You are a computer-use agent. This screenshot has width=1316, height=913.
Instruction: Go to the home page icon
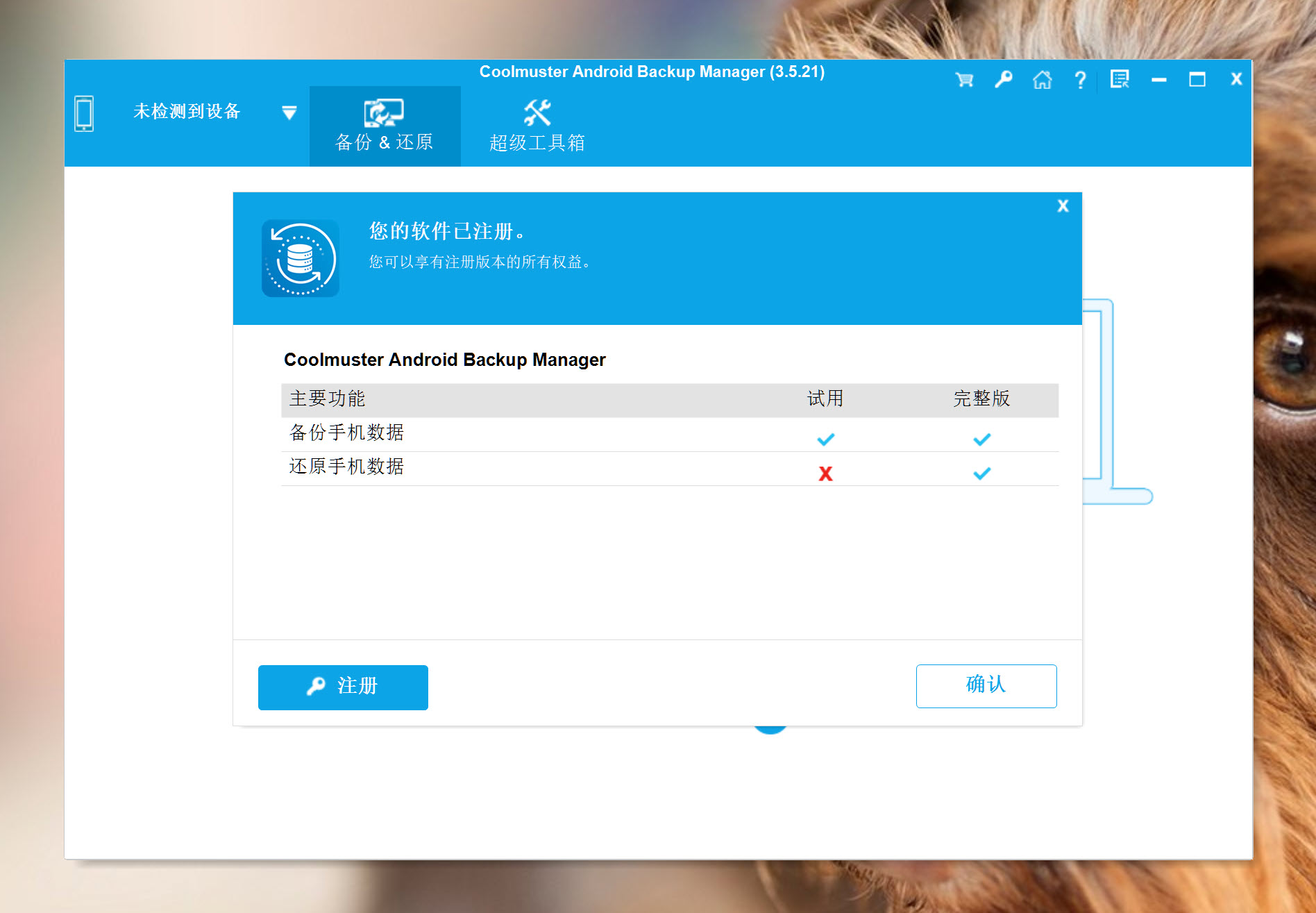[x=1042, y=80]
